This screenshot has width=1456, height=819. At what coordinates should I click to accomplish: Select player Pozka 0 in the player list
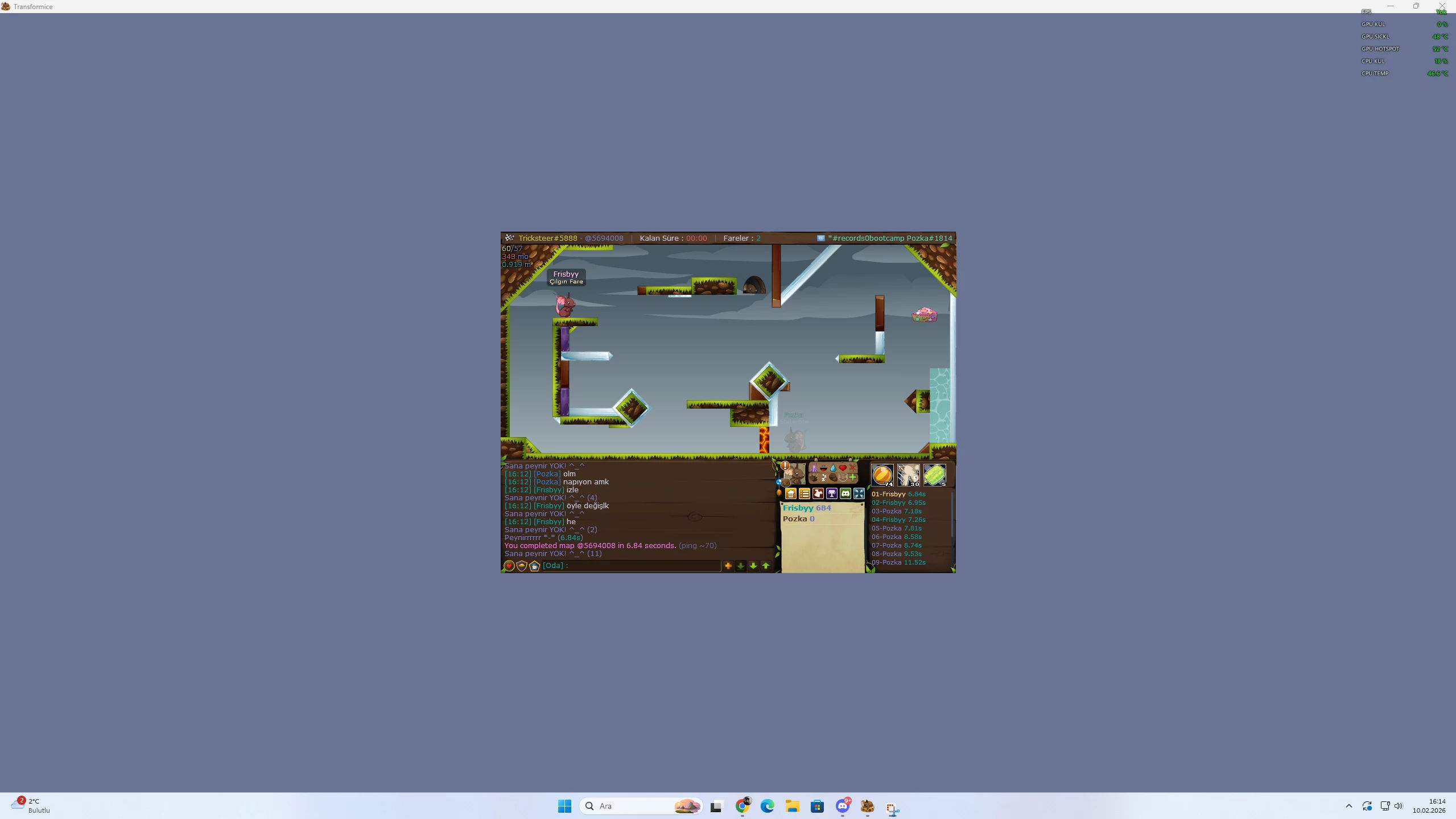pyautogui.click(x=798, y=518)
